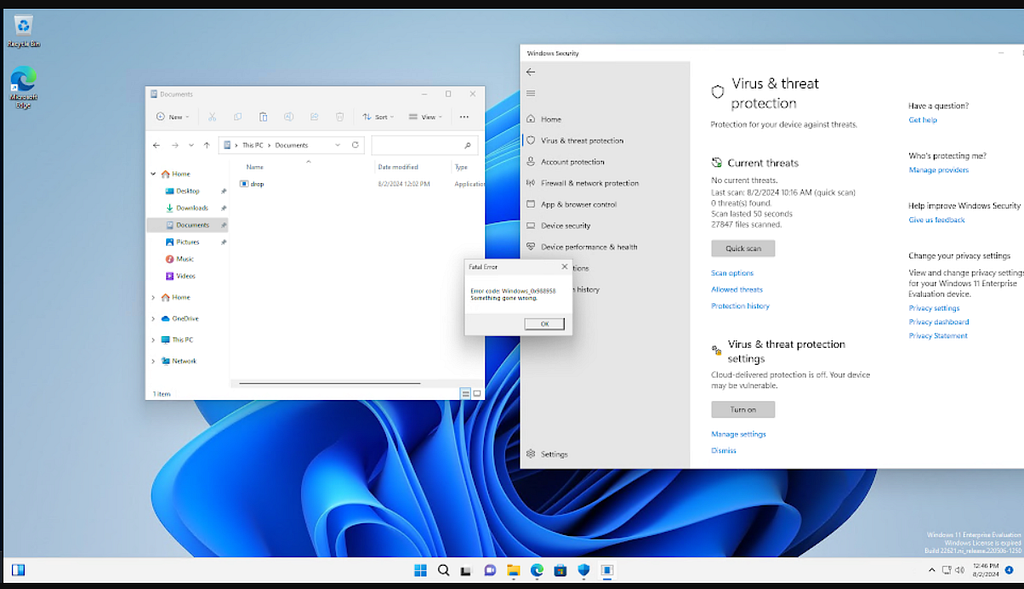Click the Copy icon in Documents toolbar

coord(238,117)
